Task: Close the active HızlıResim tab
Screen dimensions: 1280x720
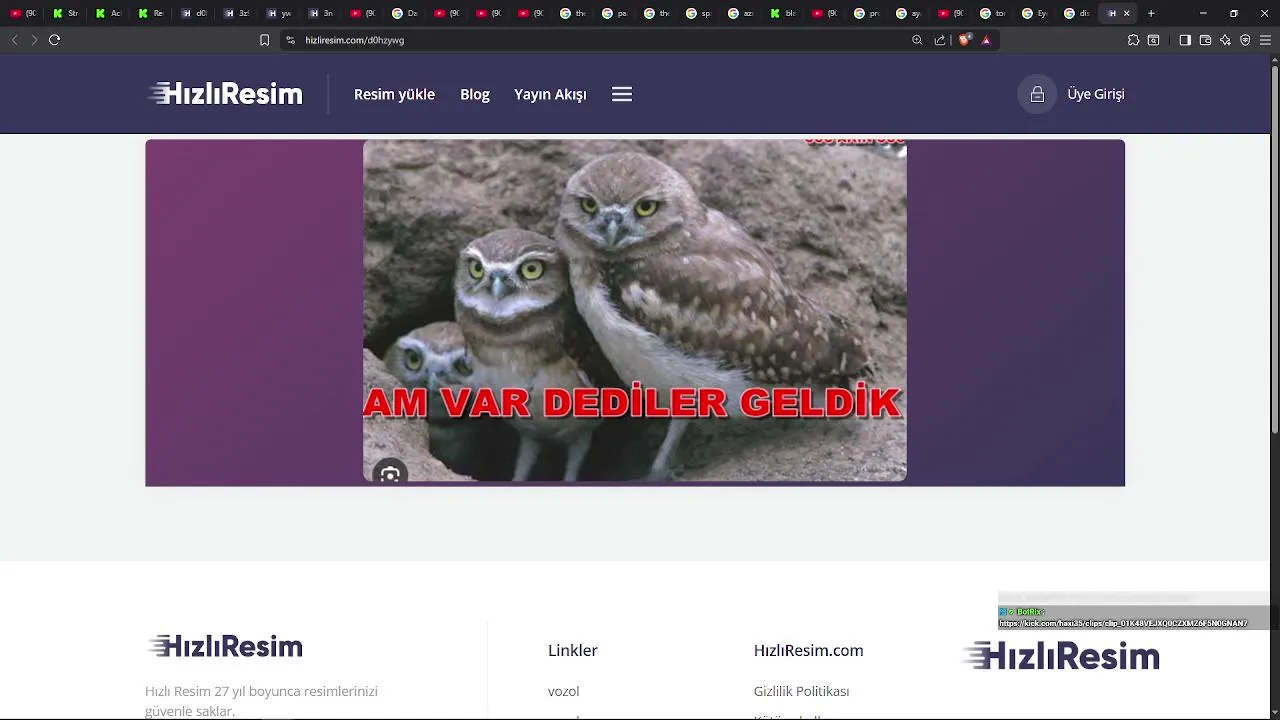Action: coord(1127,13)
